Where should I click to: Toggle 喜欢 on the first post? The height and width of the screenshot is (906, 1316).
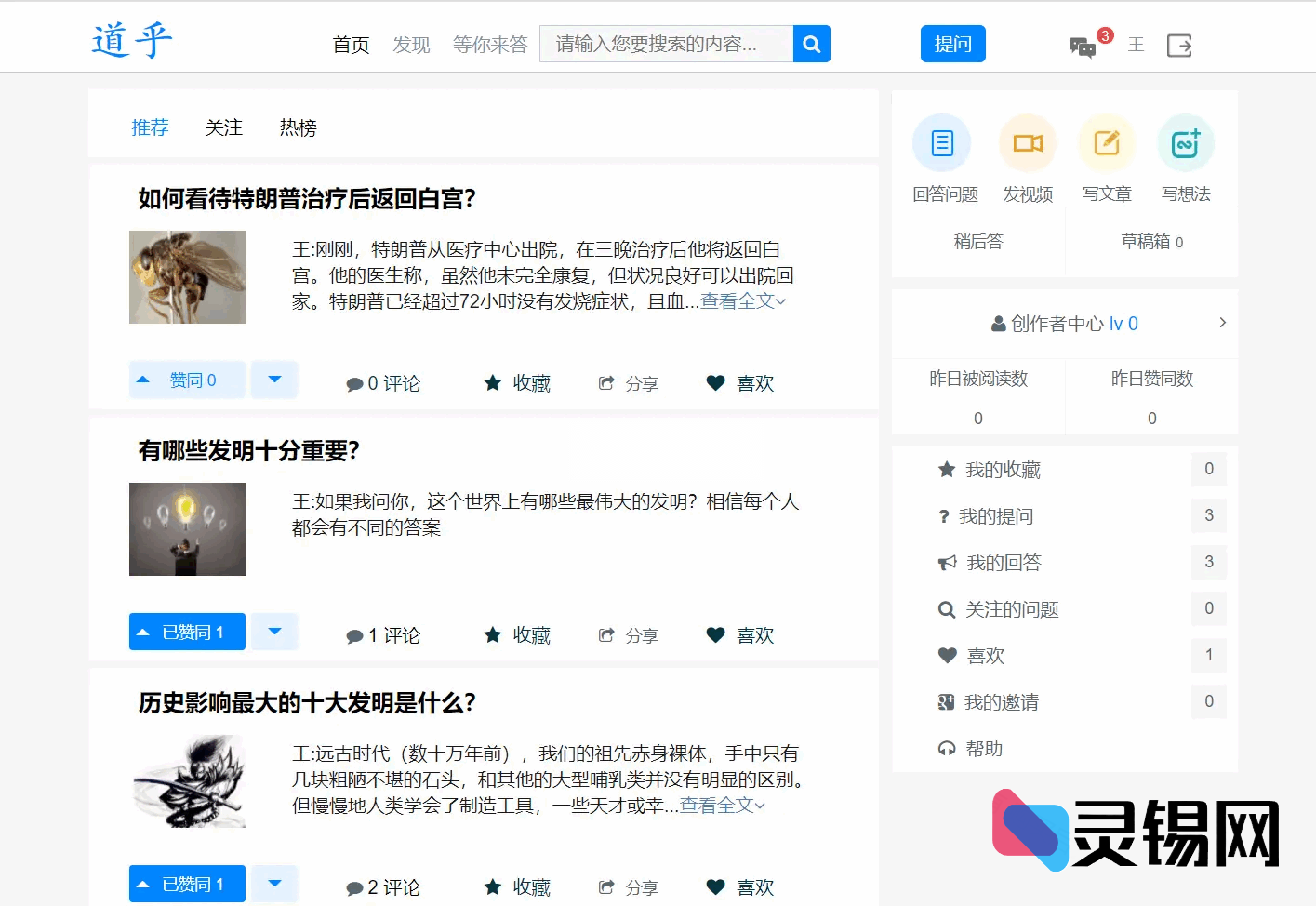point(739,382)
